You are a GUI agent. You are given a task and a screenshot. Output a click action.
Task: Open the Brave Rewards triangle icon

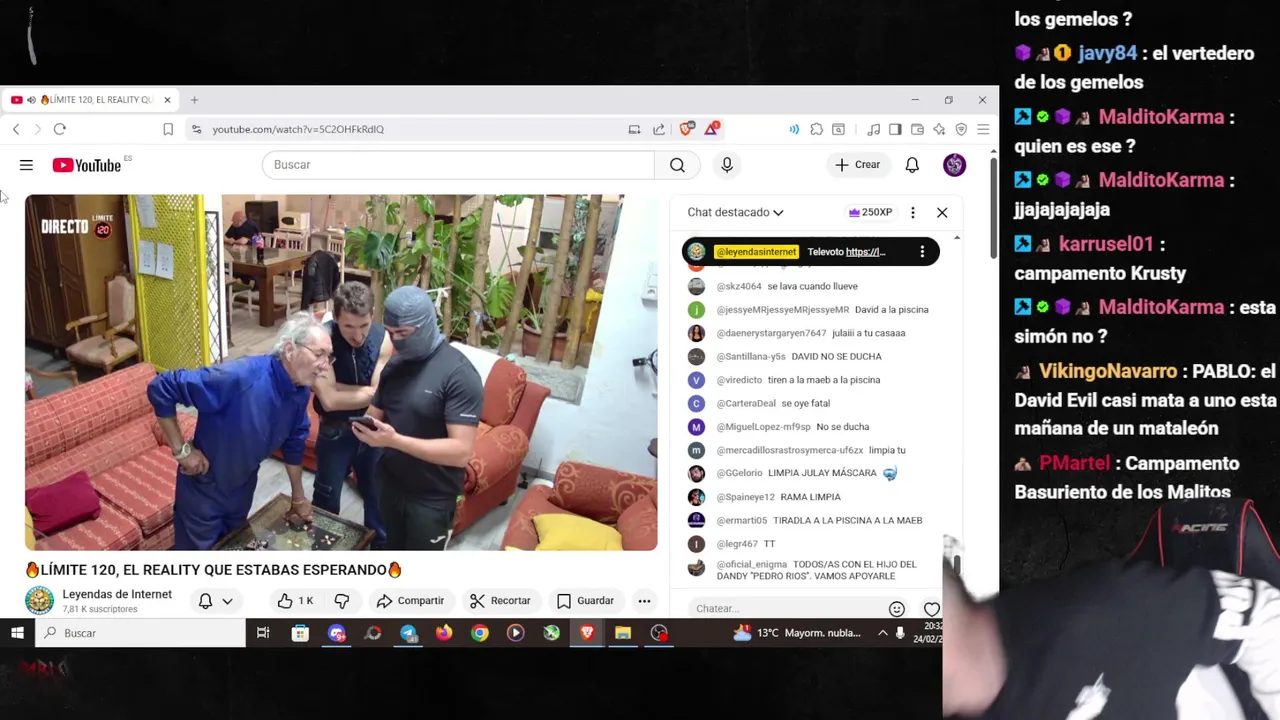(x=711, y=129)
